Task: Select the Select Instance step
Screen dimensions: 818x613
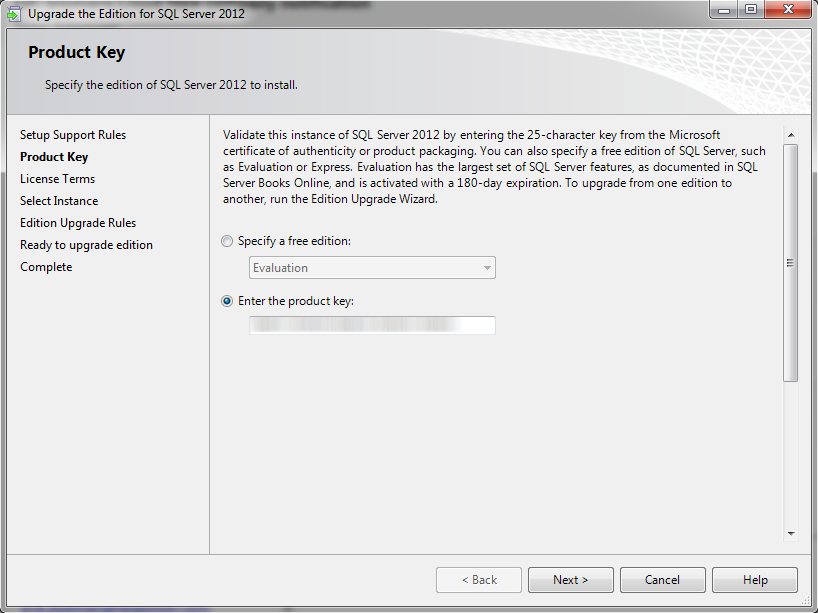Action: coord(59,201)
